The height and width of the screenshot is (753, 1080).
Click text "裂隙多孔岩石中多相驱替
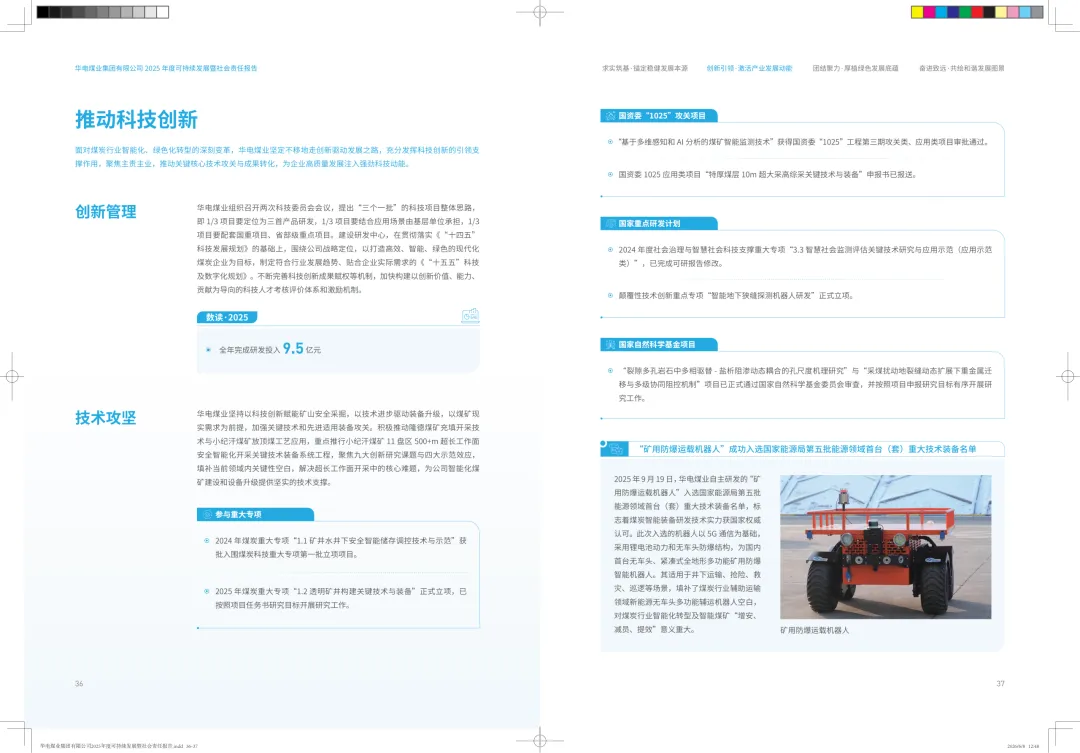click(x=805, y=384)
